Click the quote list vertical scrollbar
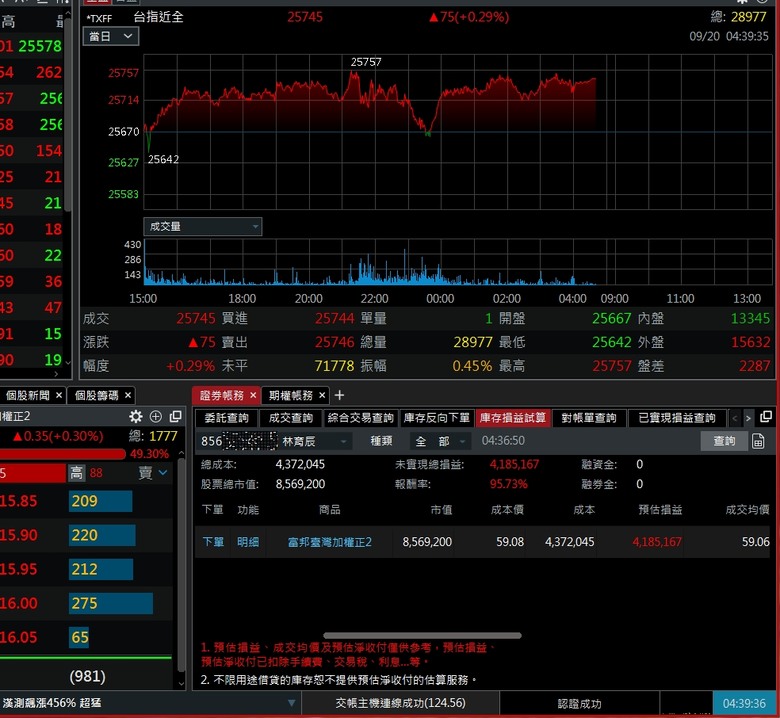 tap(68, 114)
